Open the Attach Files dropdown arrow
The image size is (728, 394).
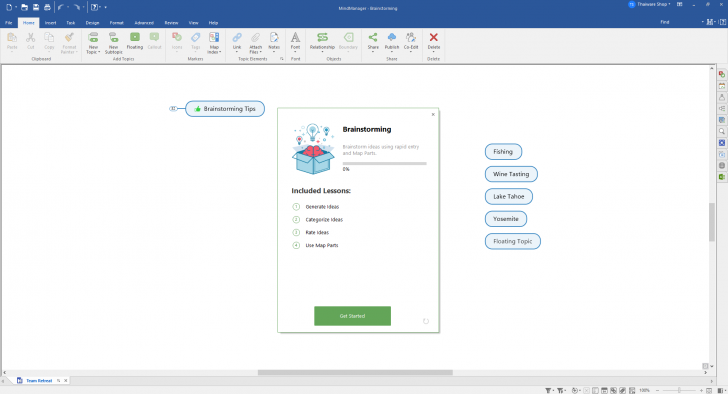coord(260,52)
